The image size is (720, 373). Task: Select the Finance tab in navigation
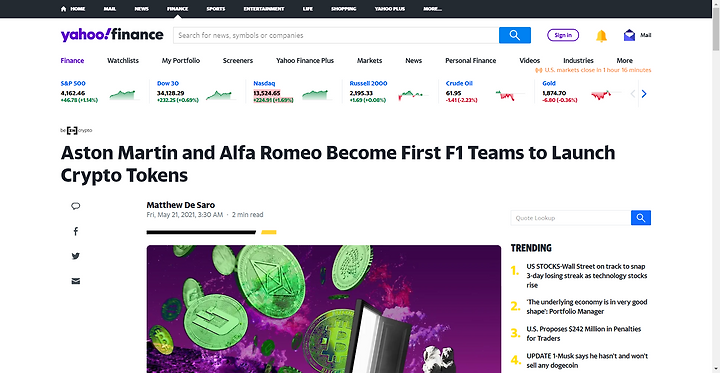coord(73,61)
